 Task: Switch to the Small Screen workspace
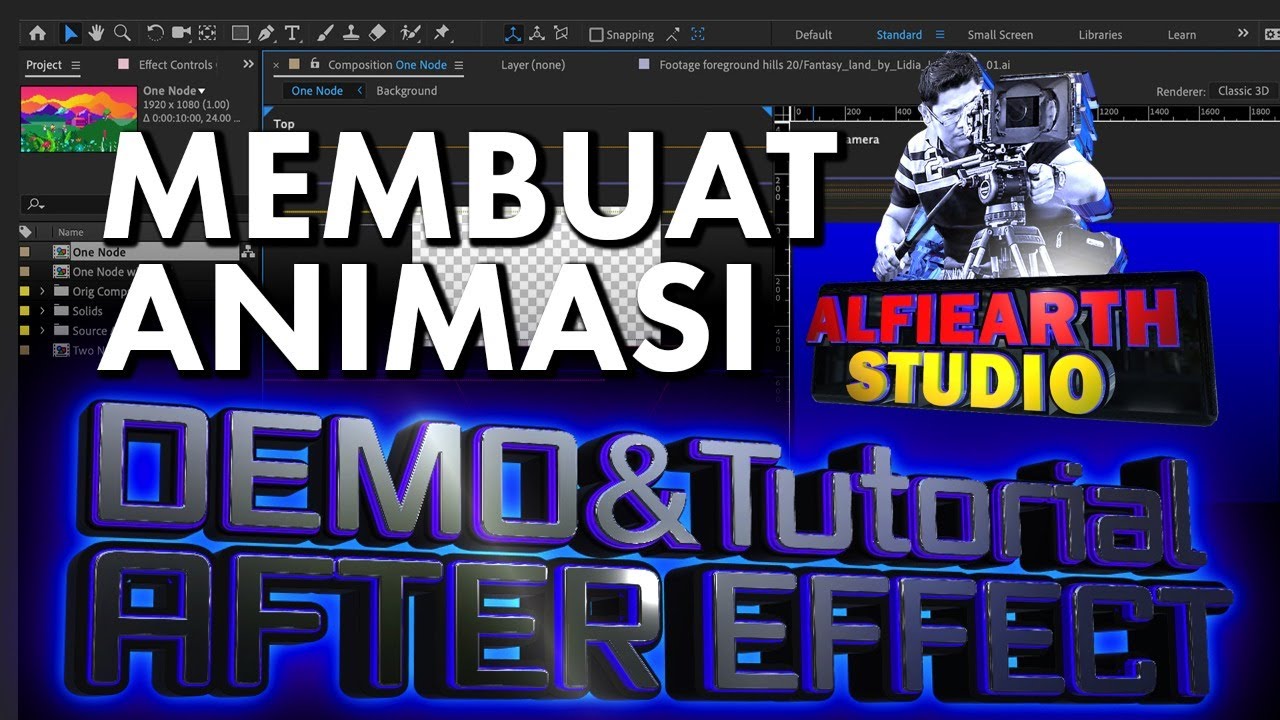click(x=1000, y=35)
